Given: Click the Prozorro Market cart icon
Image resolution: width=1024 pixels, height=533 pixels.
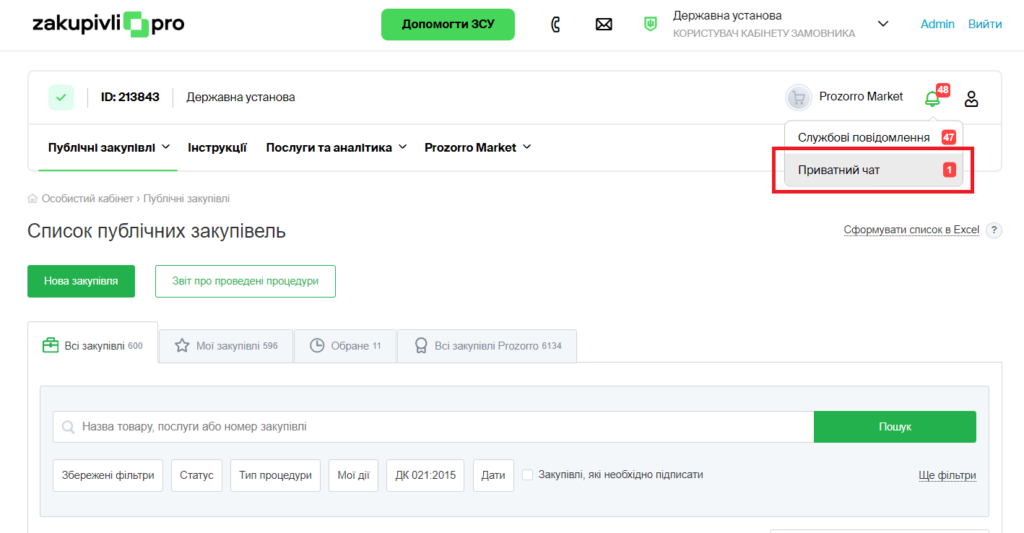Looking at the screenshot, I should click(x=798, y=97).
